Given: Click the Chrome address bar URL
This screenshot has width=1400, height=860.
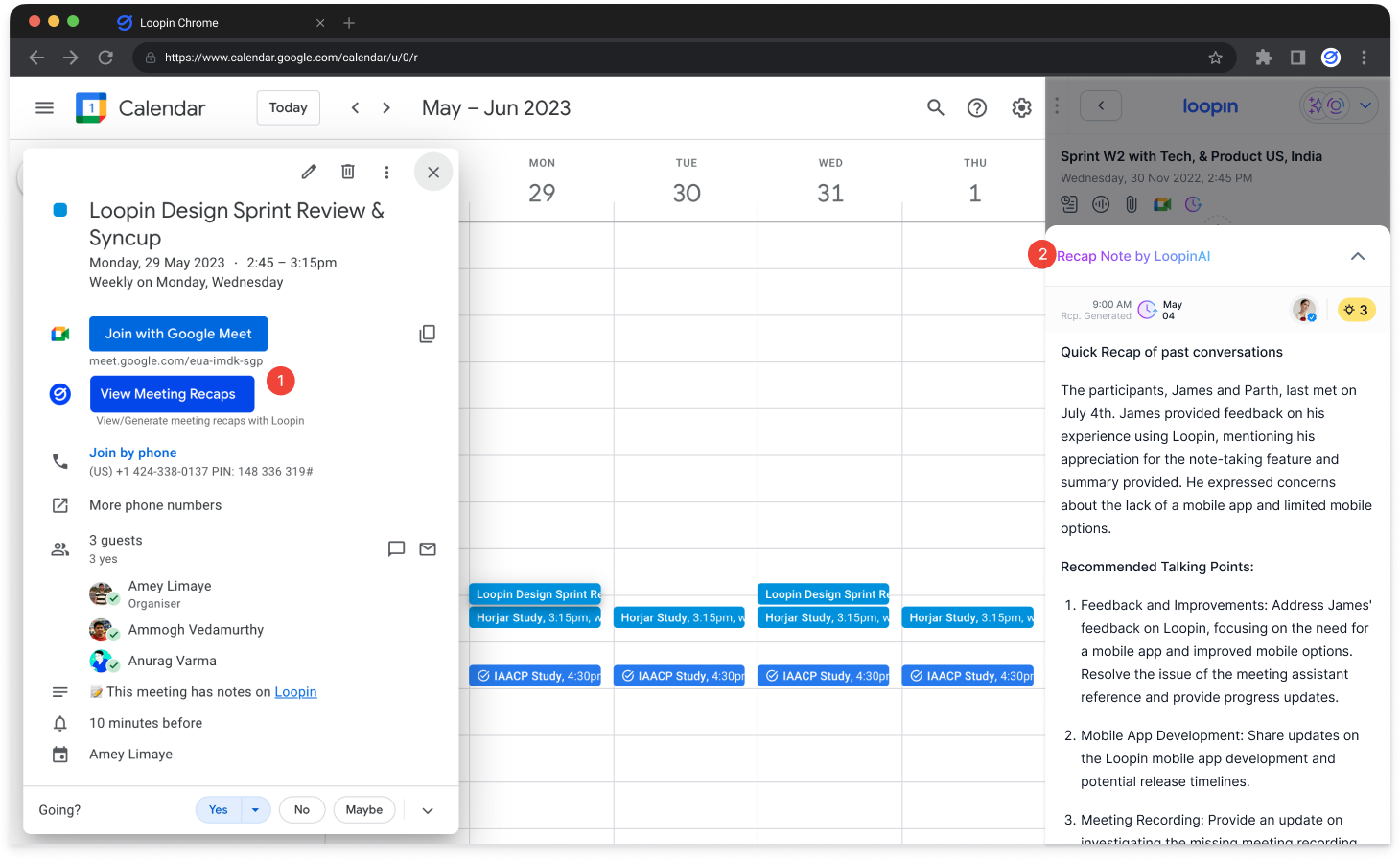Looking at the screenshot, I should 292,58.
